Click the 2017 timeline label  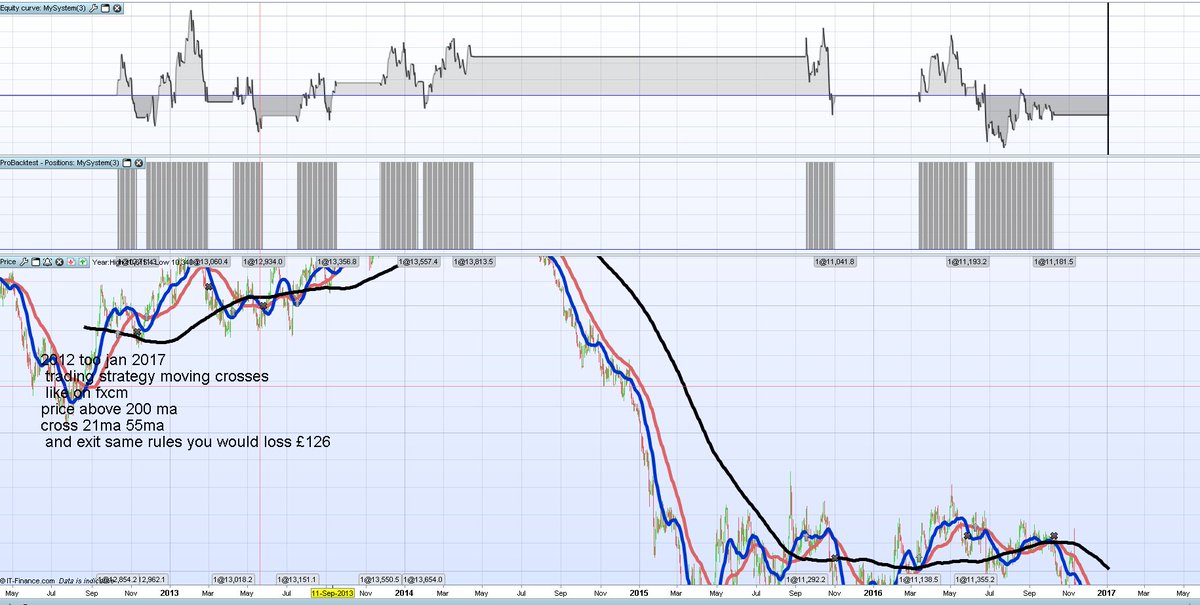(x=1104, y=592)
